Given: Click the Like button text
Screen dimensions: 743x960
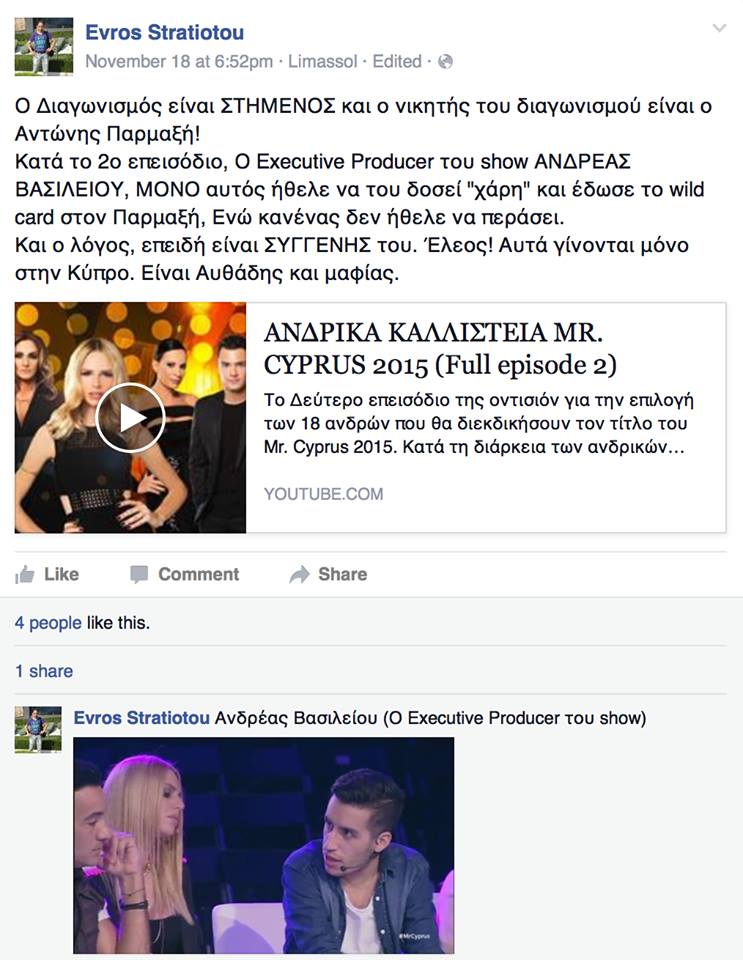Looking at the screenshot, I should pyautogui.click(x=61, y=574).
